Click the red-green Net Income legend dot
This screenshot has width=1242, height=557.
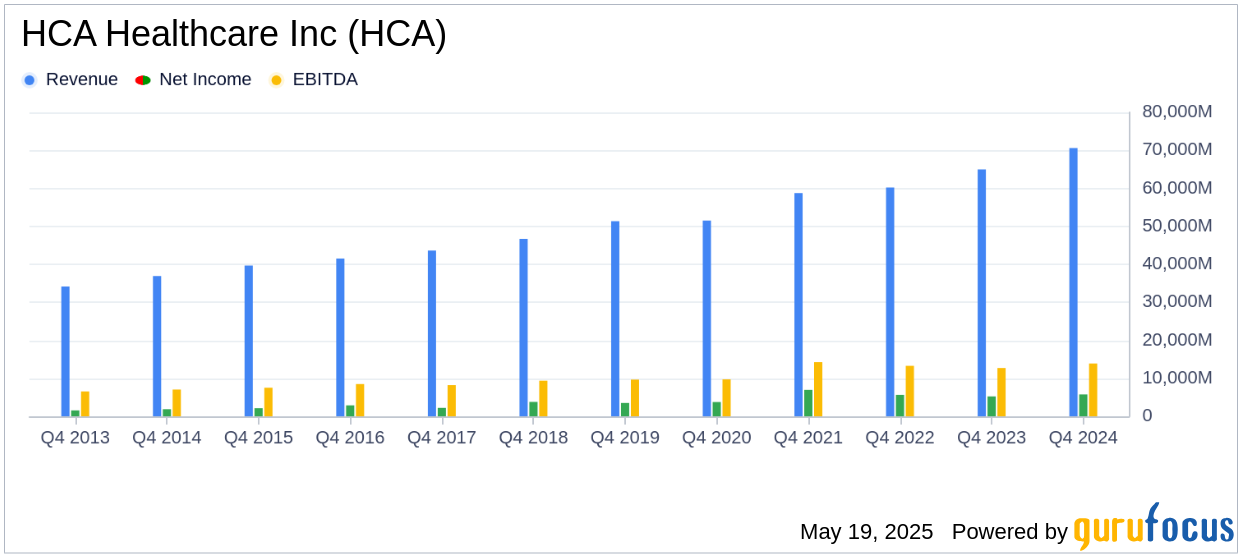[x=142, y=80]
